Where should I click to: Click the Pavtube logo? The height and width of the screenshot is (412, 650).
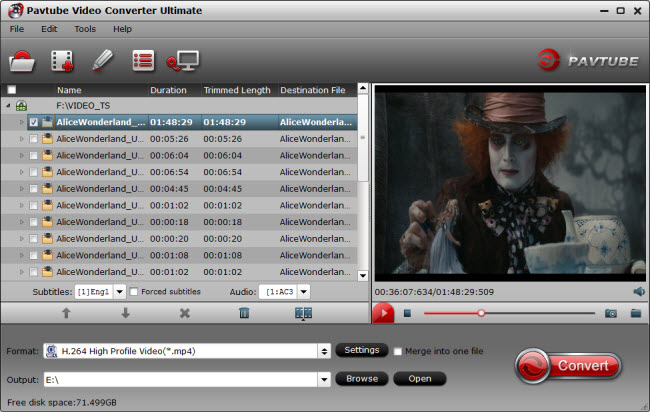click(x=588, y=61)
